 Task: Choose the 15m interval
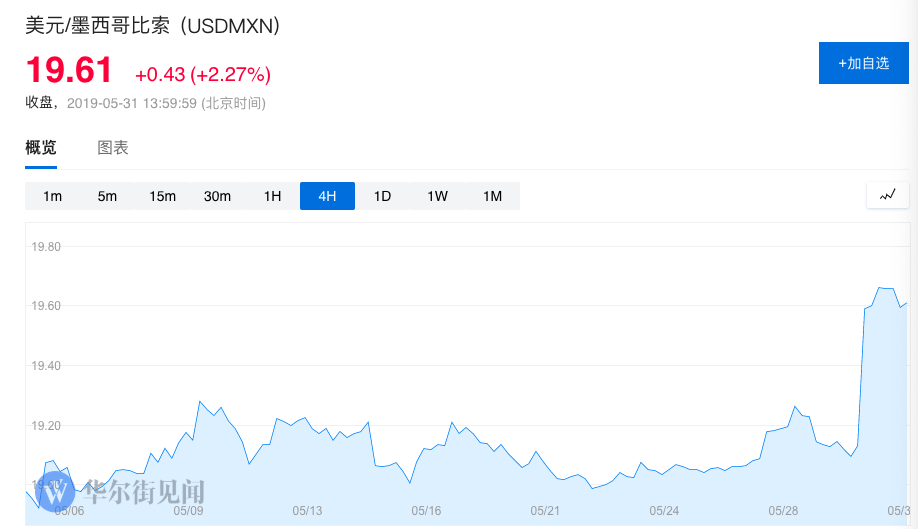(162, 196)
